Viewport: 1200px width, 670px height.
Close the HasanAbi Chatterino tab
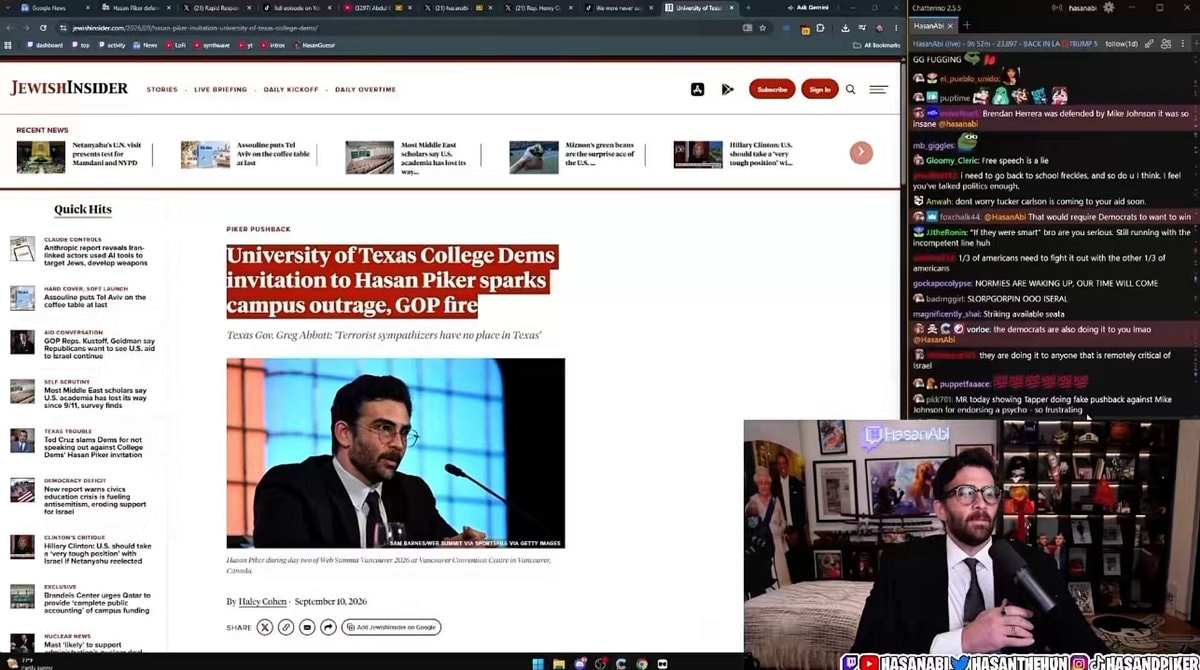click(951, 25)
